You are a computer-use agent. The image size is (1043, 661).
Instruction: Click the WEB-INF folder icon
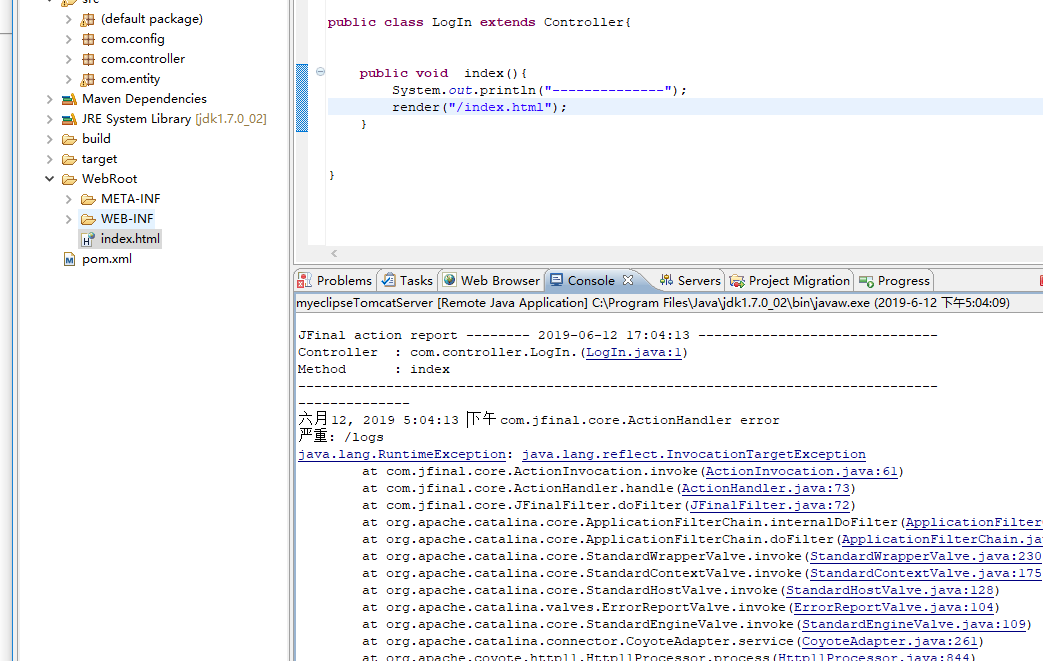click(x=88, y=219)
